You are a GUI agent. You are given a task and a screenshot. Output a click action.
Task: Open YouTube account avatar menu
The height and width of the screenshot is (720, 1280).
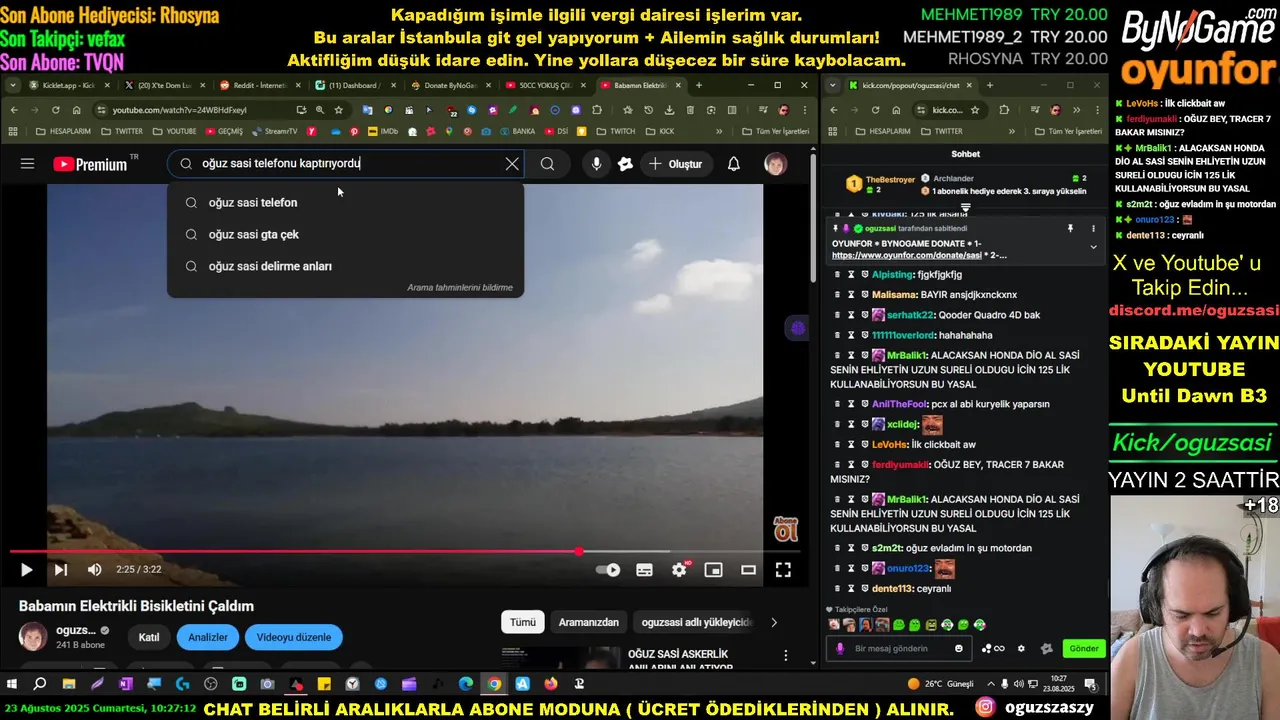pos(775,164)
